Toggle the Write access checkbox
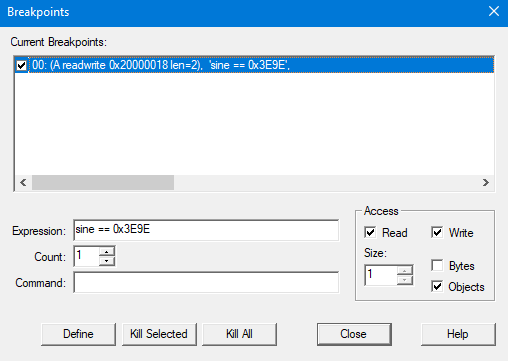 click(x=437, y=232)
